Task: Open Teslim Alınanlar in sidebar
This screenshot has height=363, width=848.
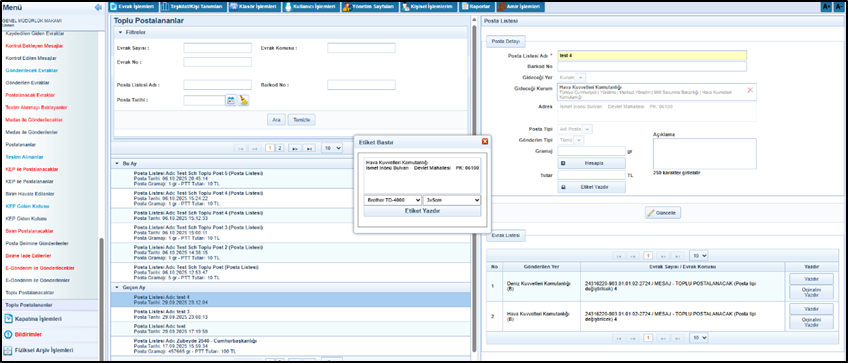Action: pos(24,156)
